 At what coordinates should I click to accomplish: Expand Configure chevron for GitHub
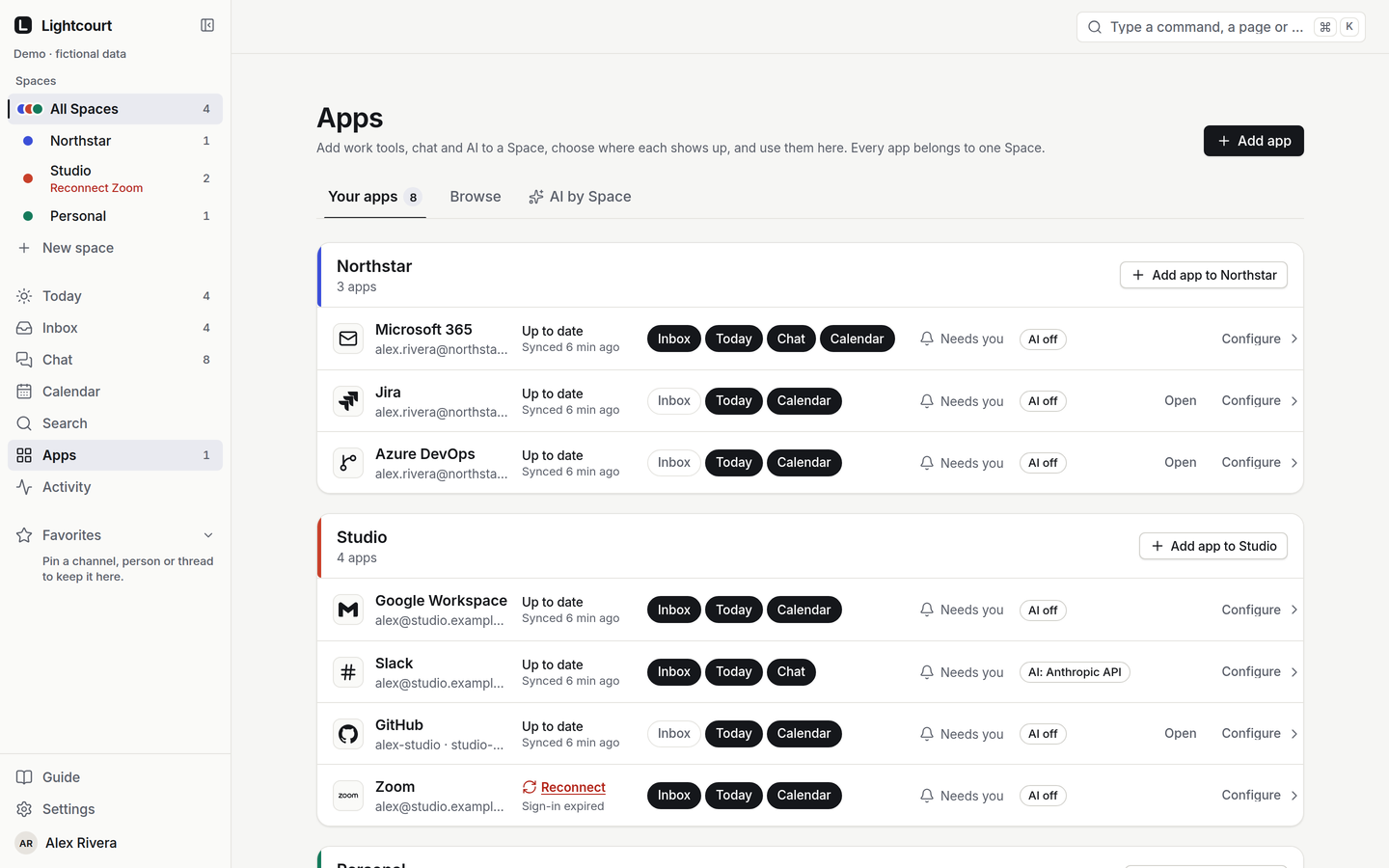pyautogui.click(x=1294, y=734)
